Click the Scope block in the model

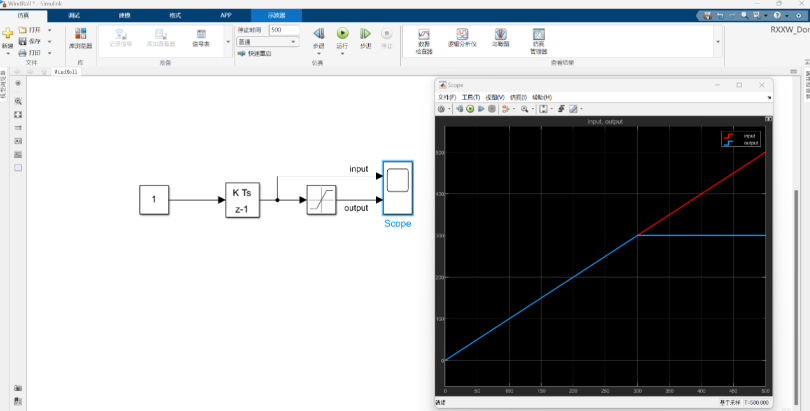(398, 188)
